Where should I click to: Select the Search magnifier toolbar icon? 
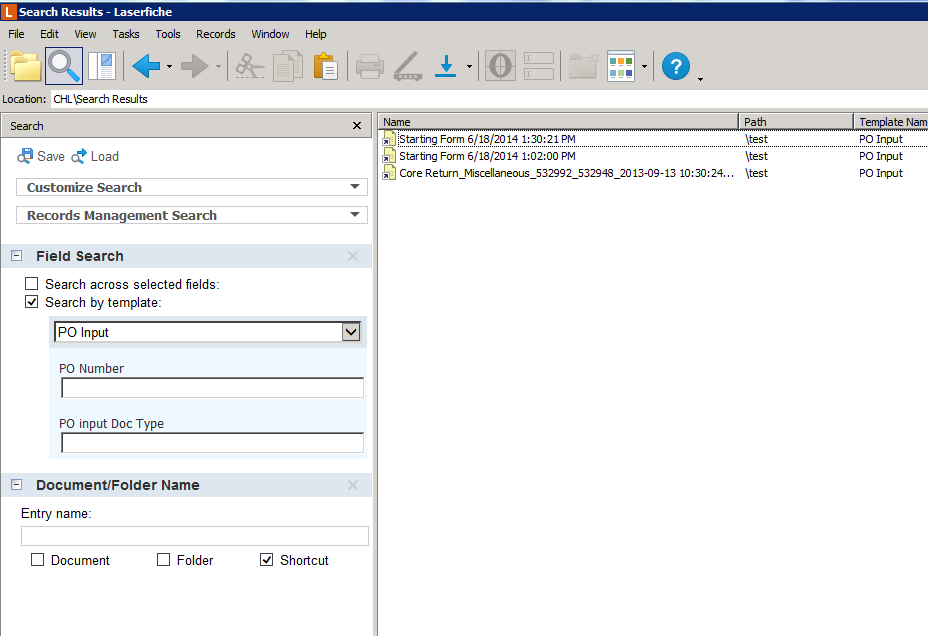coord(64,66)
